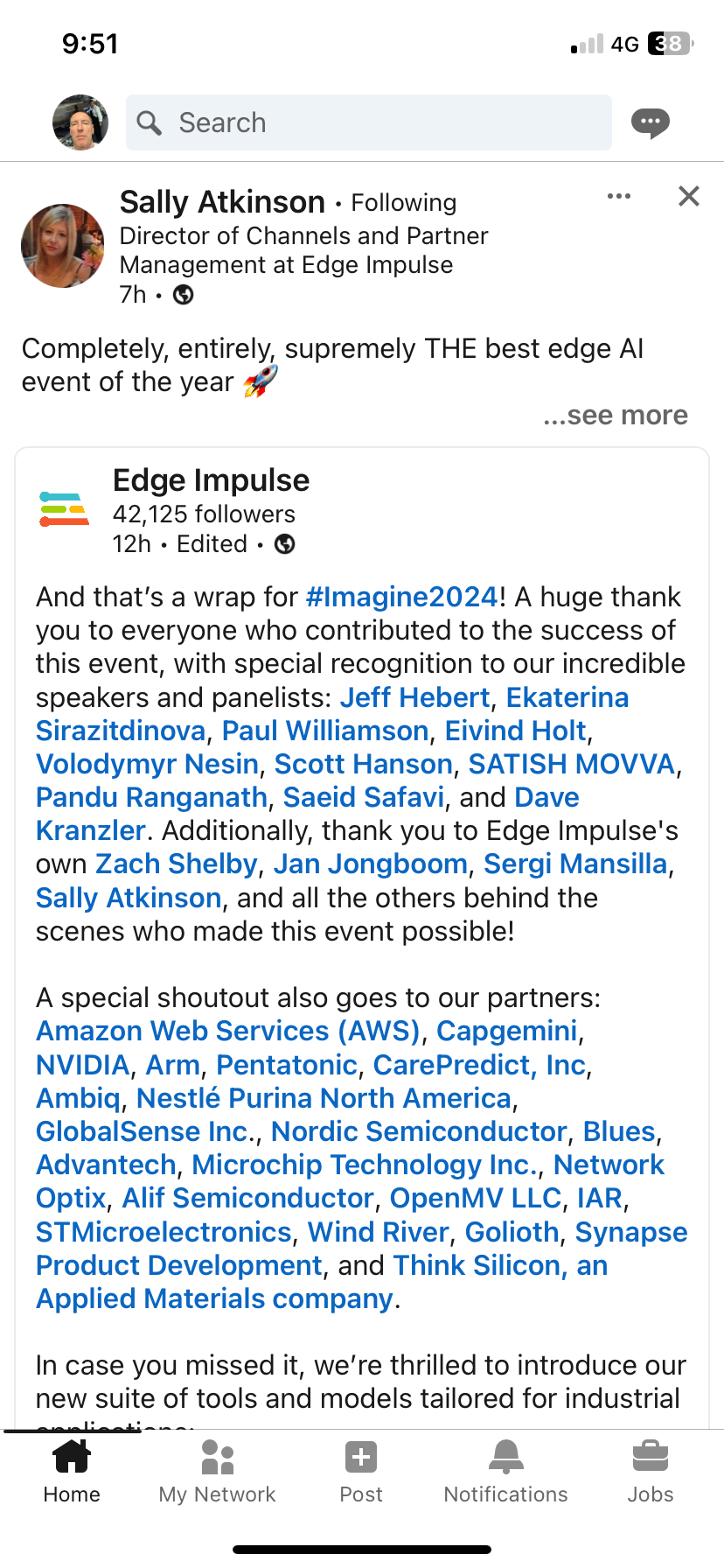Tap the Edge Impulse company logo
Screen dimensions: 724x1568
[x=65, y=509]
